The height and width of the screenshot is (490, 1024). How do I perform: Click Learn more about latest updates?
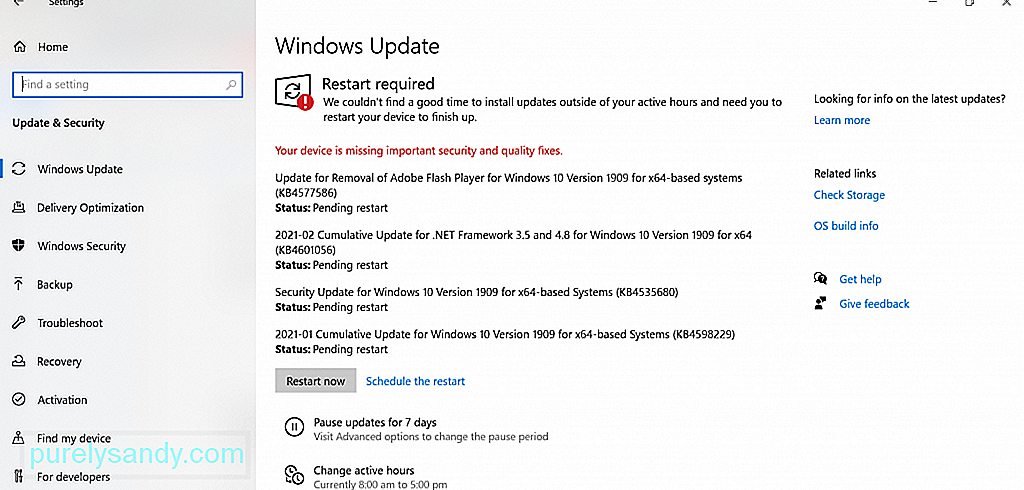tap(842, 120)
